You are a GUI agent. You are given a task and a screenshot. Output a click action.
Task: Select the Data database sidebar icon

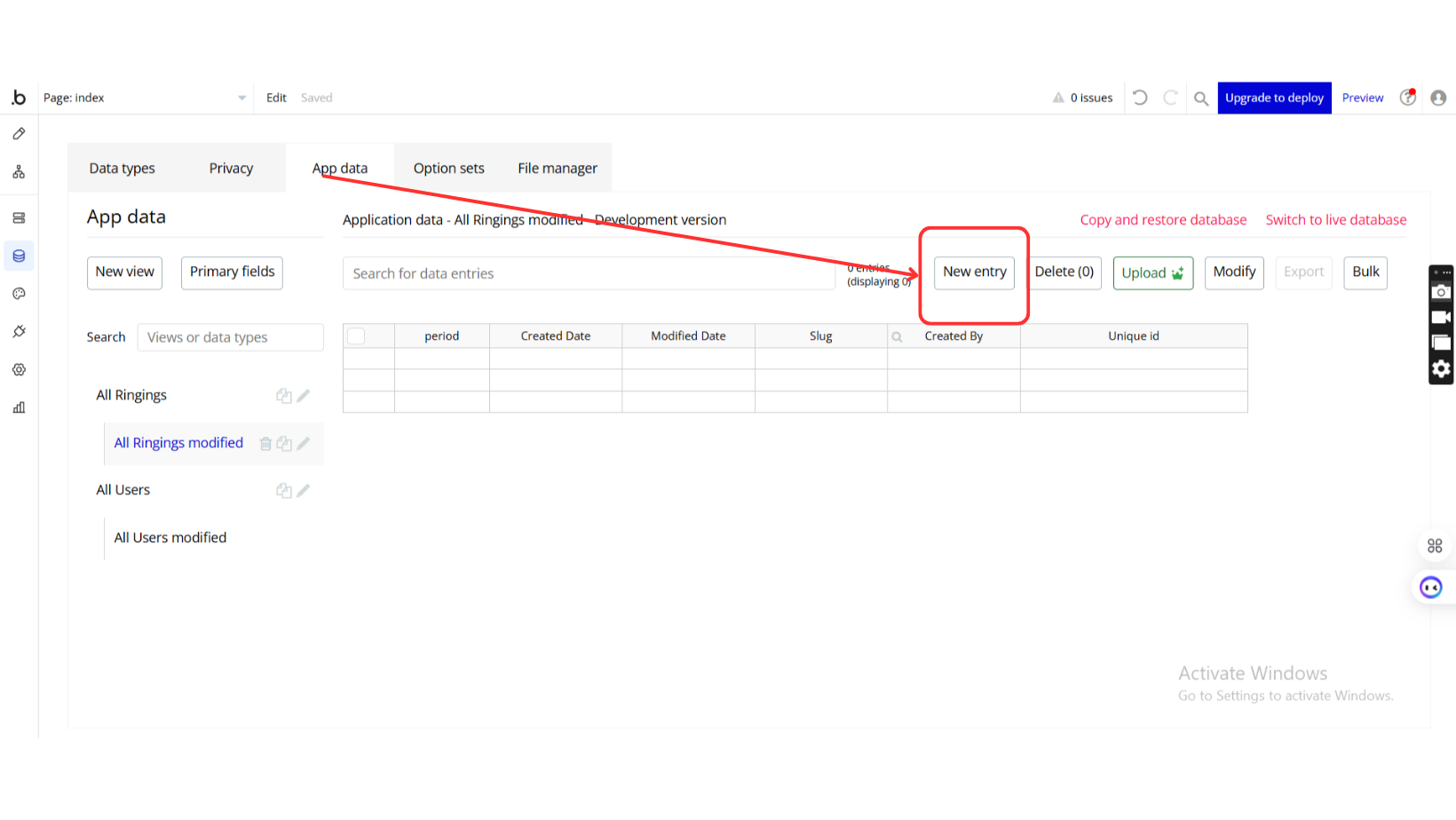point(19,256)
